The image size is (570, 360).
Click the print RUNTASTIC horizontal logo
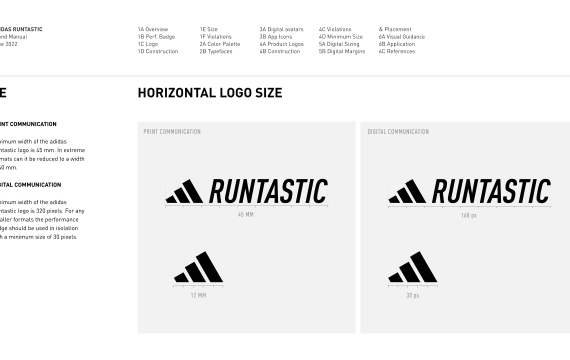coord(246,191)
